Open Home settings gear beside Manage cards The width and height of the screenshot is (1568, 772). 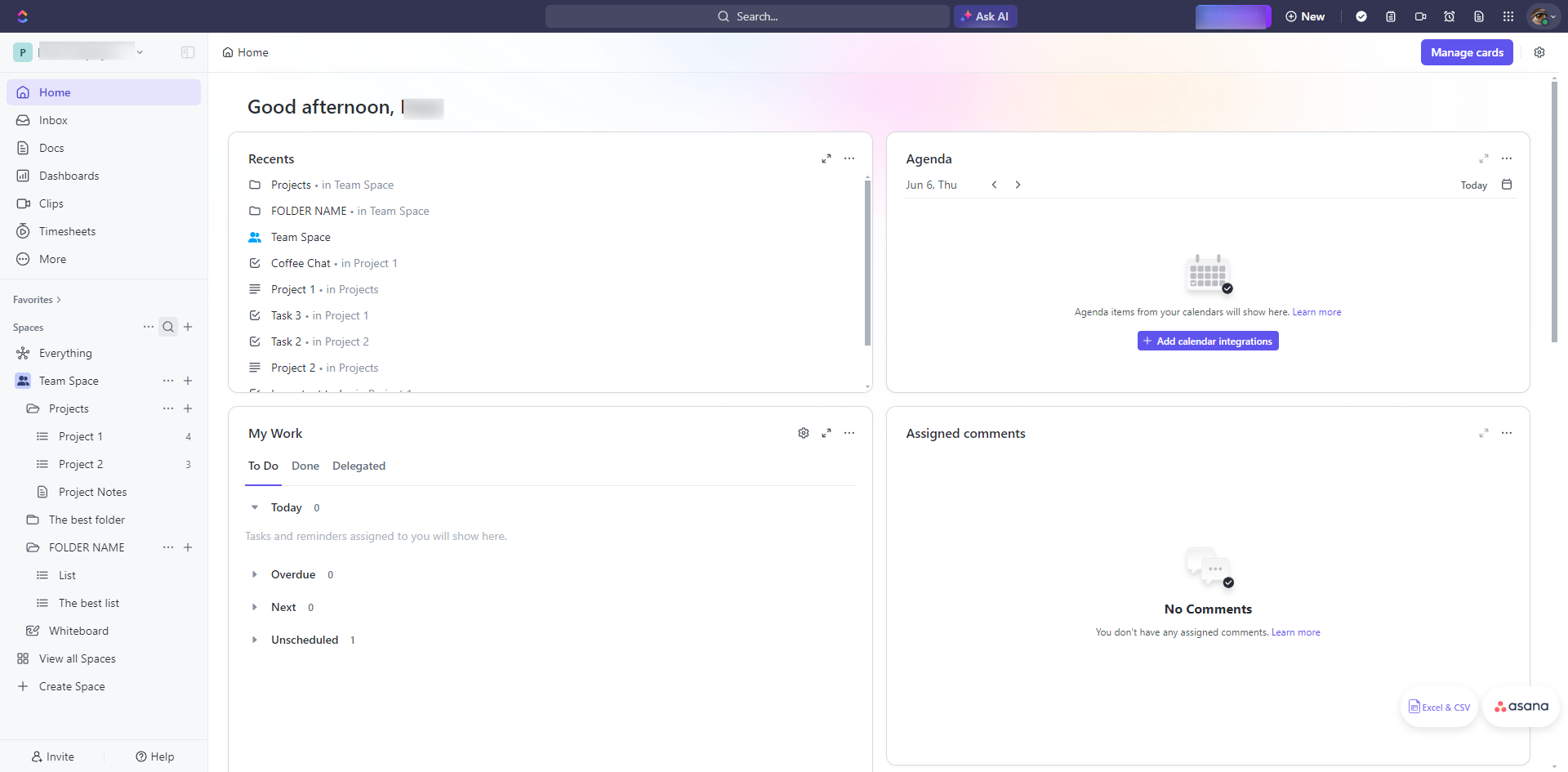[x=1539, y=52]
